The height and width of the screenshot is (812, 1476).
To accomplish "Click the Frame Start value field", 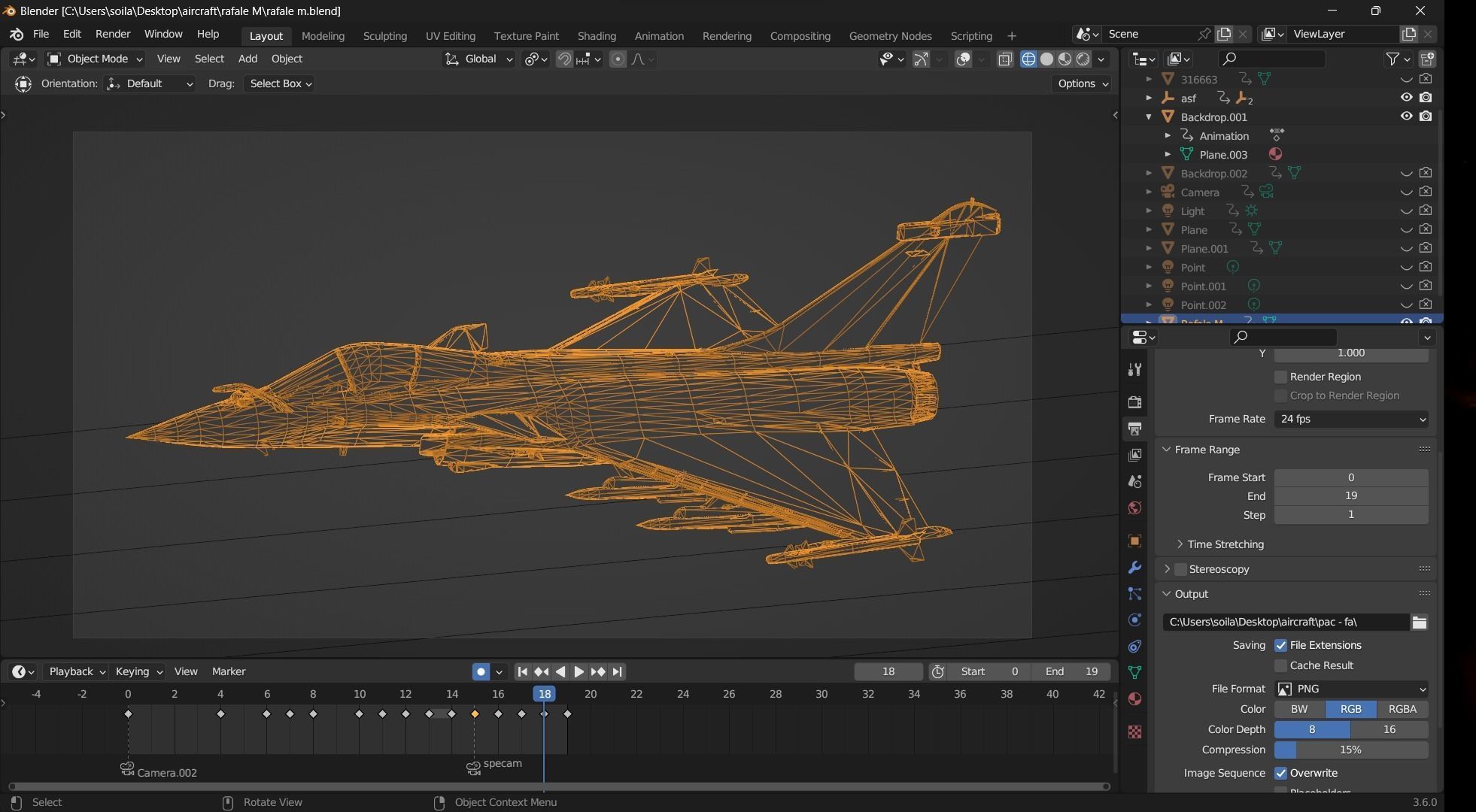I will point(1351,478).
